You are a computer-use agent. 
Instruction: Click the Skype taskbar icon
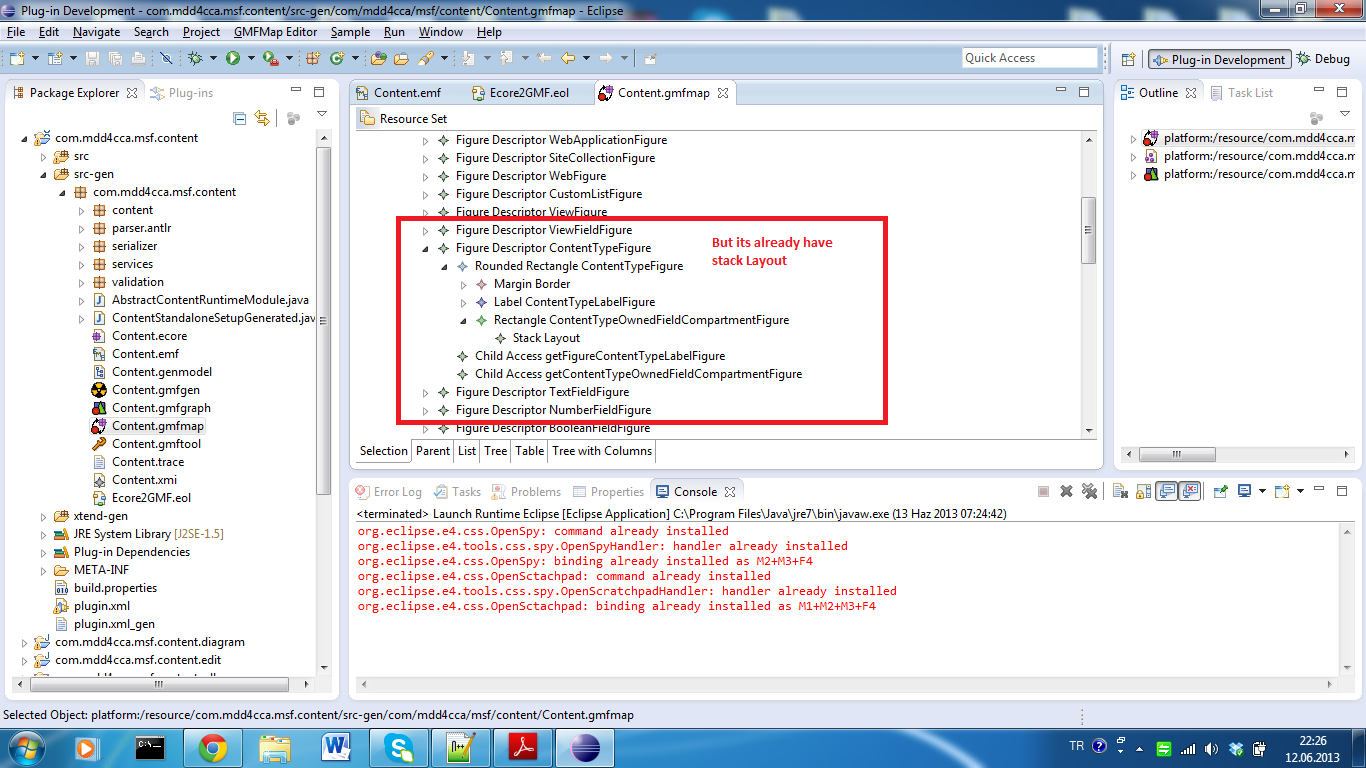coord(399,747)
